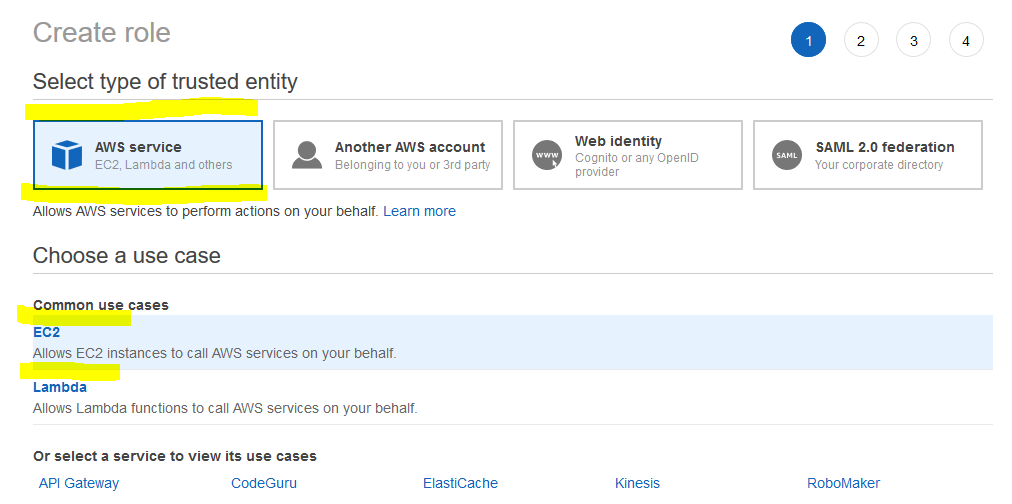Open CodeGuru service use cases

click(264, 483)
